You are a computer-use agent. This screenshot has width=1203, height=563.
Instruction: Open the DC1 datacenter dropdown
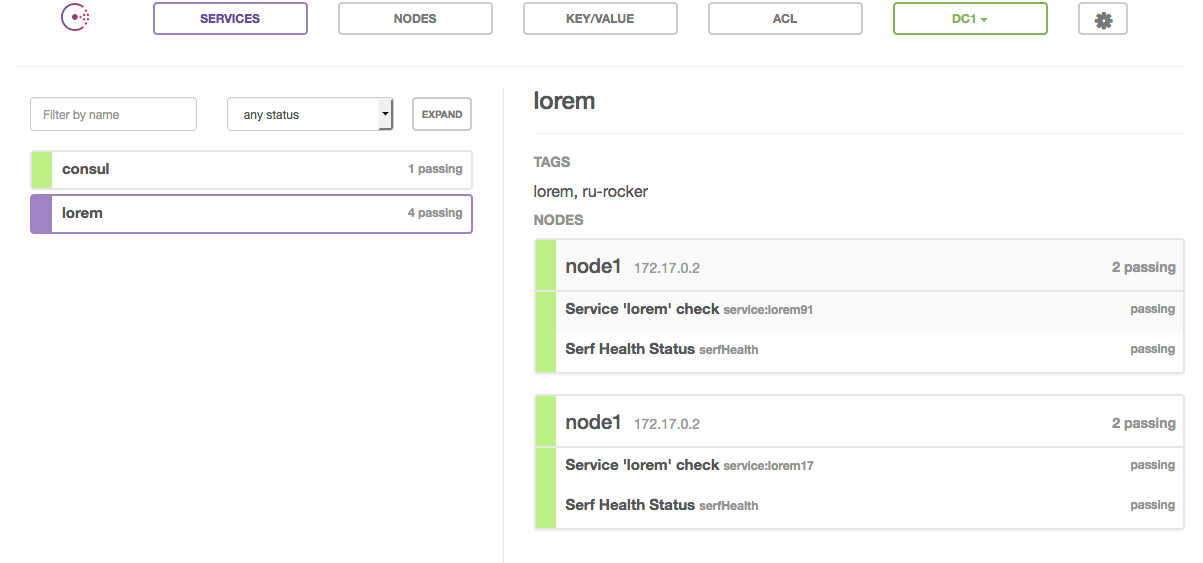pyautogui.click(x=970, y=19)
